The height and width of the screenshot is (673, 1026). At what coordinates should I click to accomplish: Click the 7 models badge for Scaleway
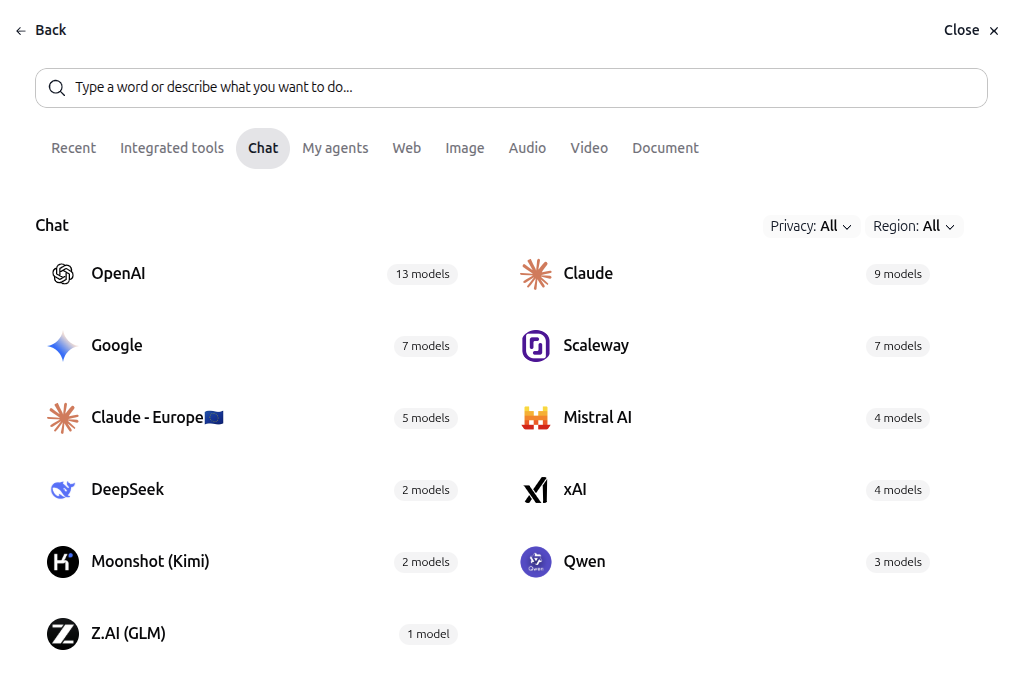[898, 346]
